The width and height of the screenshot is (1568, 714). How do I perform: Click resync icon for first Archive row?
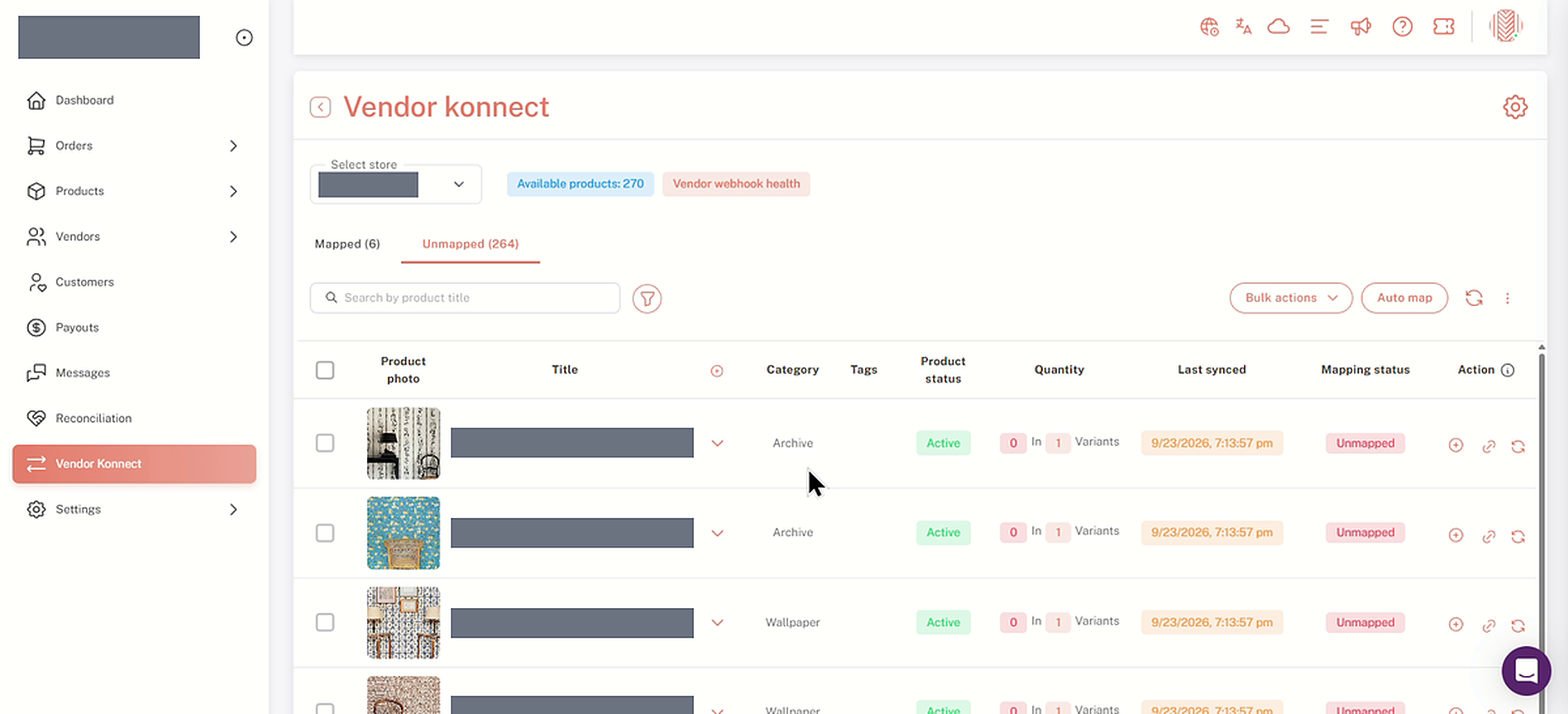coord(1518,446)
